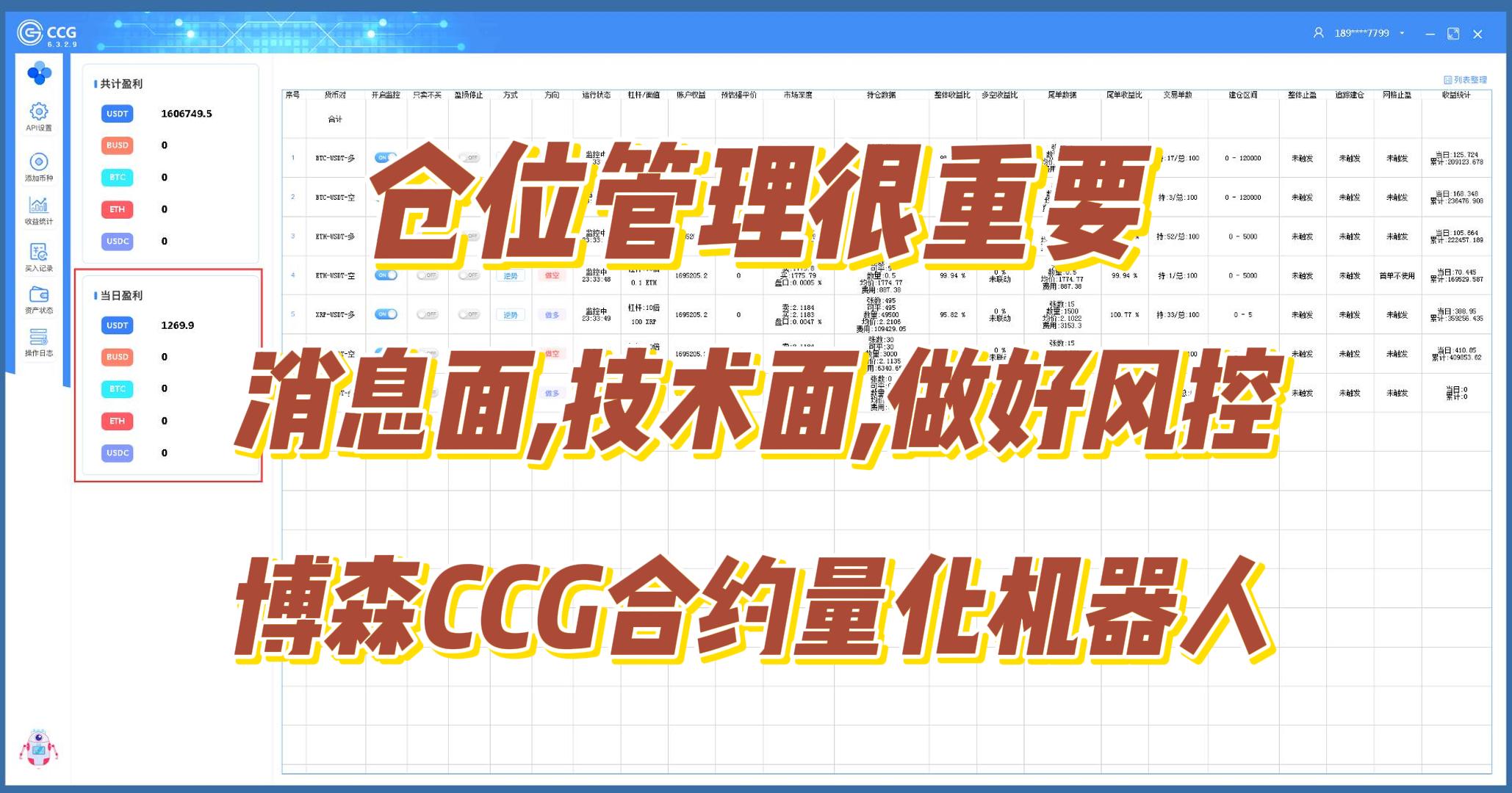Select the XRP-USDT-多 pair cell
This screenshot has width=1512, height=793.
click(x=335, y=314)
